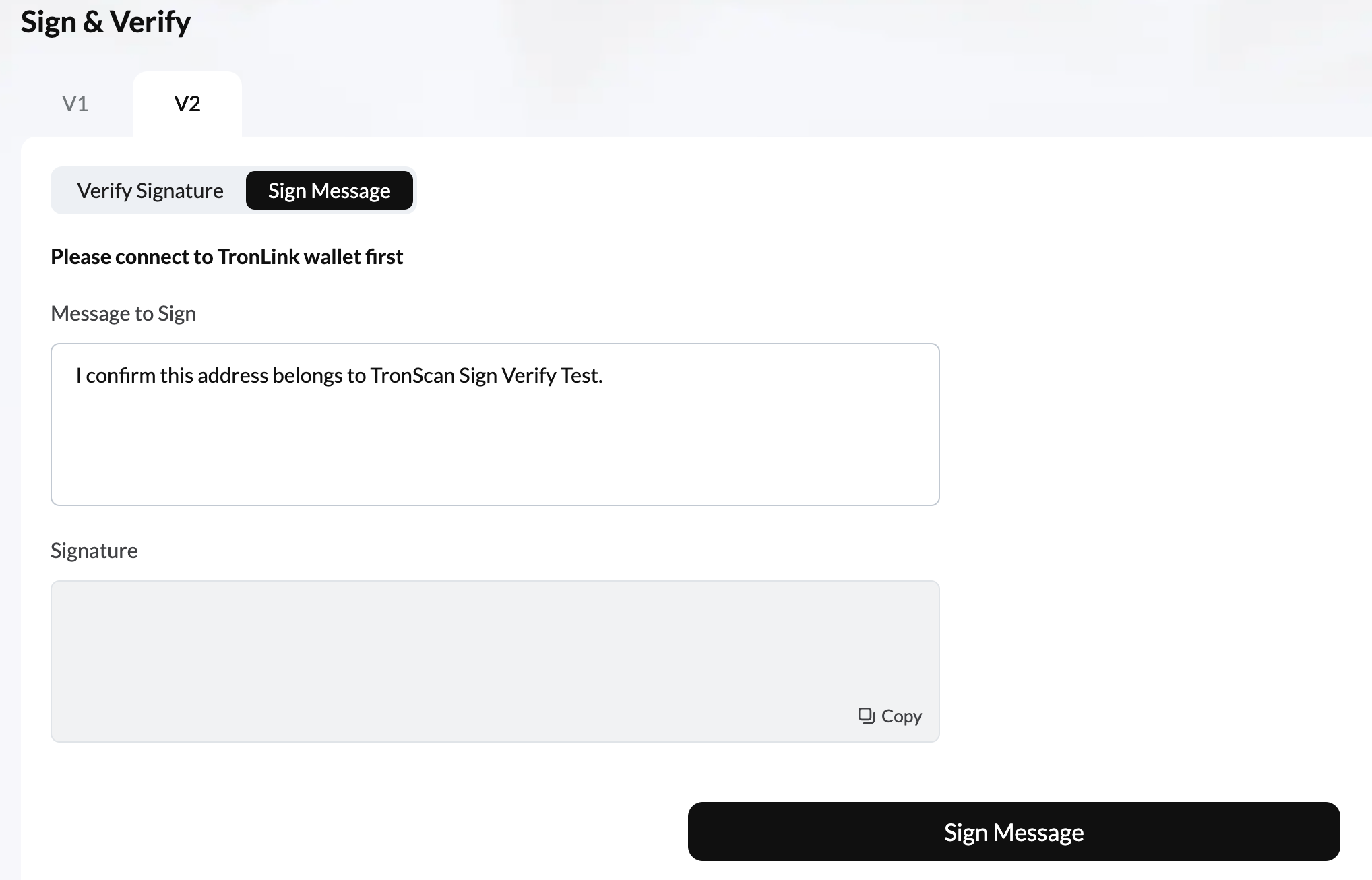The height and width of the screenshot is (880, 1372).
Task: Click the large black Sign Message button
Action: (1014, 831)
